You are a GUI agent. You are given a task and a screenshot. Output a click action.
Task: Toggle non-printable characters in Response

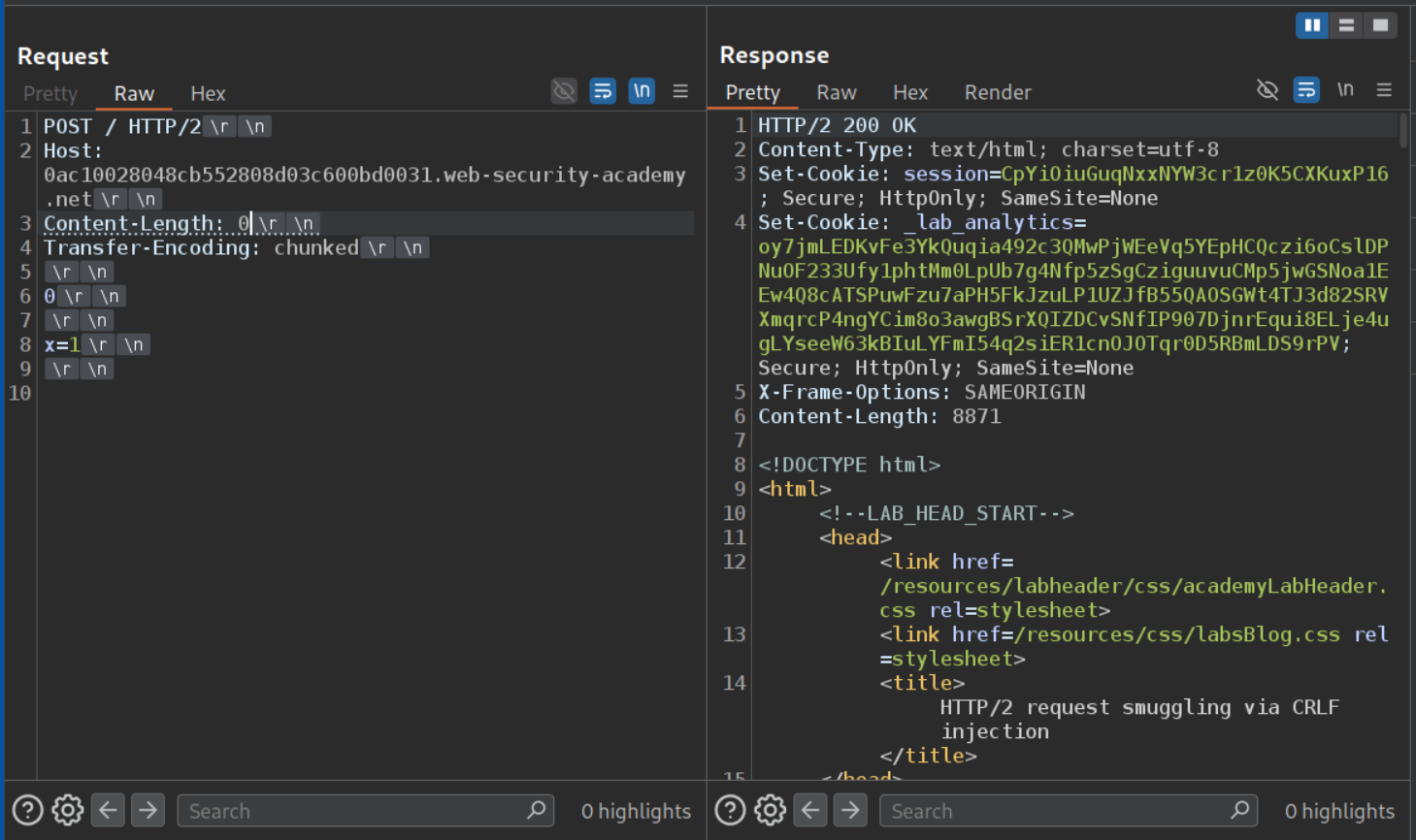(x=1345, y=90)
